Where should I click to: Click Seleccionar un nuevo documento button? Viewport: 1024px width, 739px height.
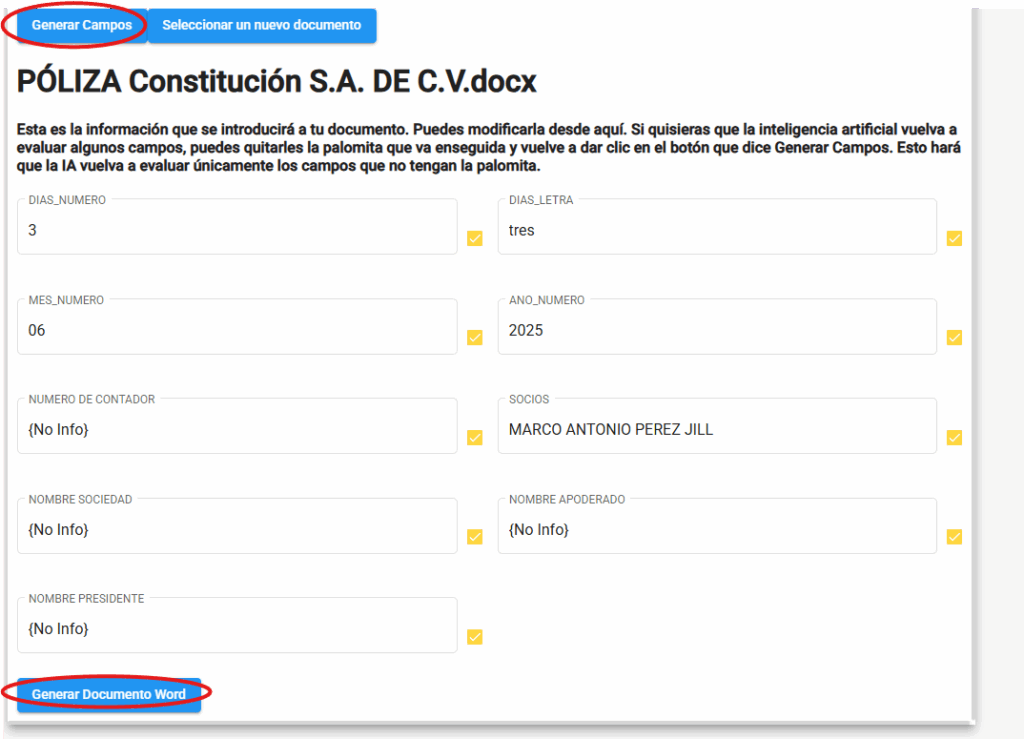click(261, 25)
